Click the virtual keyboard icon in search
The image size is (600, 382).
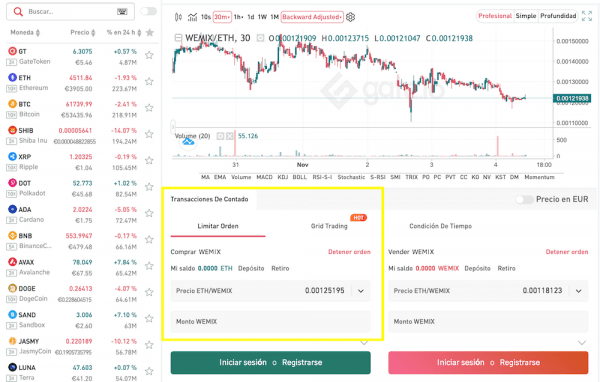click(x=122, y=11)
